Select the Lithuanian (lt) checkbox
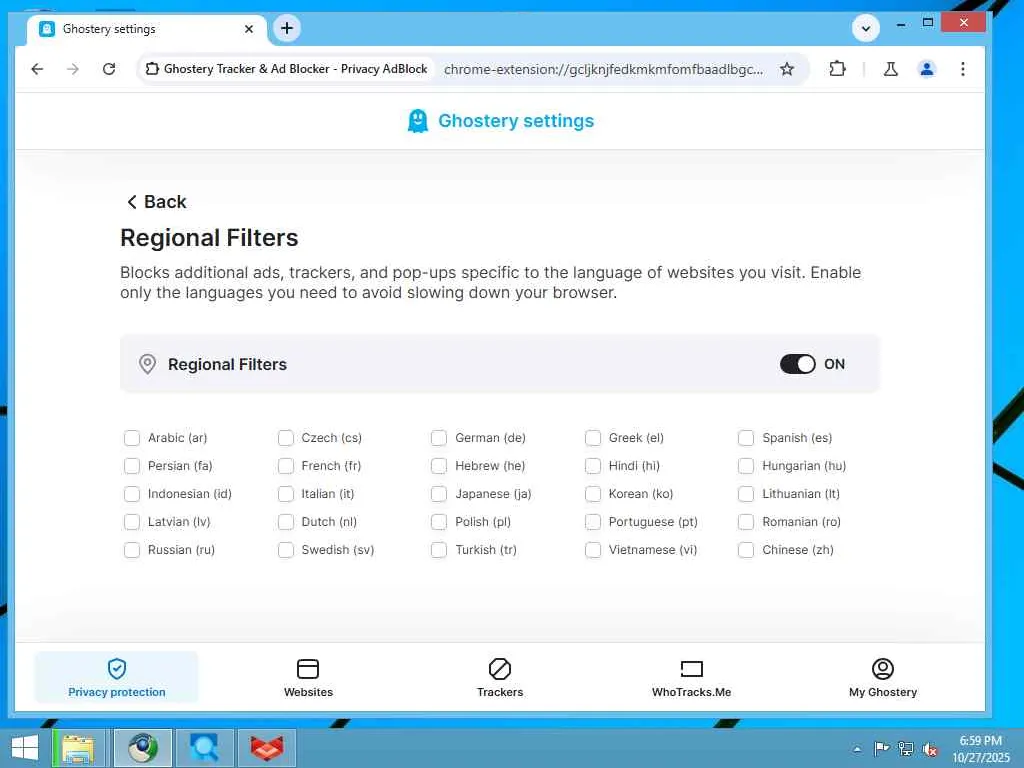The image size is (1024, 768). [x=746, y=494]
